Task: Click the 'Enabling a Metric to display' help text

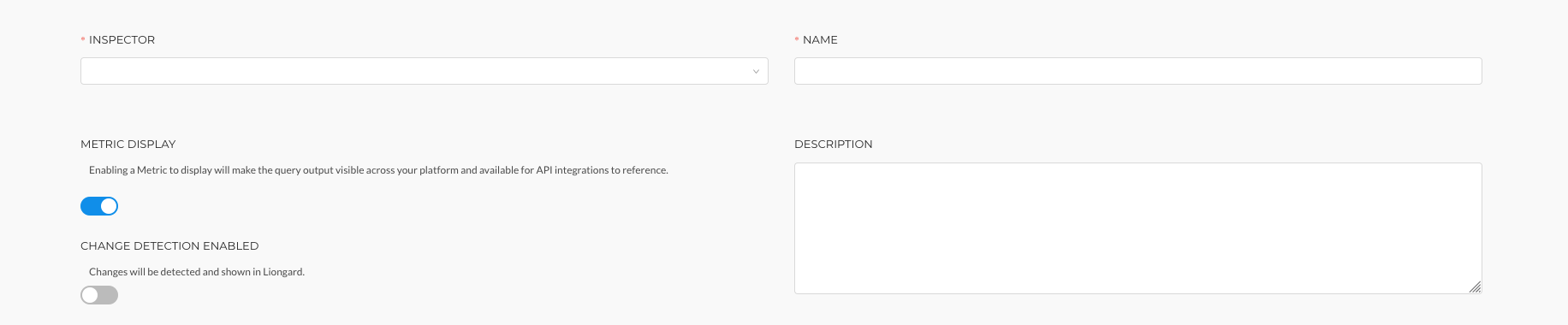Action: point(378,170)
